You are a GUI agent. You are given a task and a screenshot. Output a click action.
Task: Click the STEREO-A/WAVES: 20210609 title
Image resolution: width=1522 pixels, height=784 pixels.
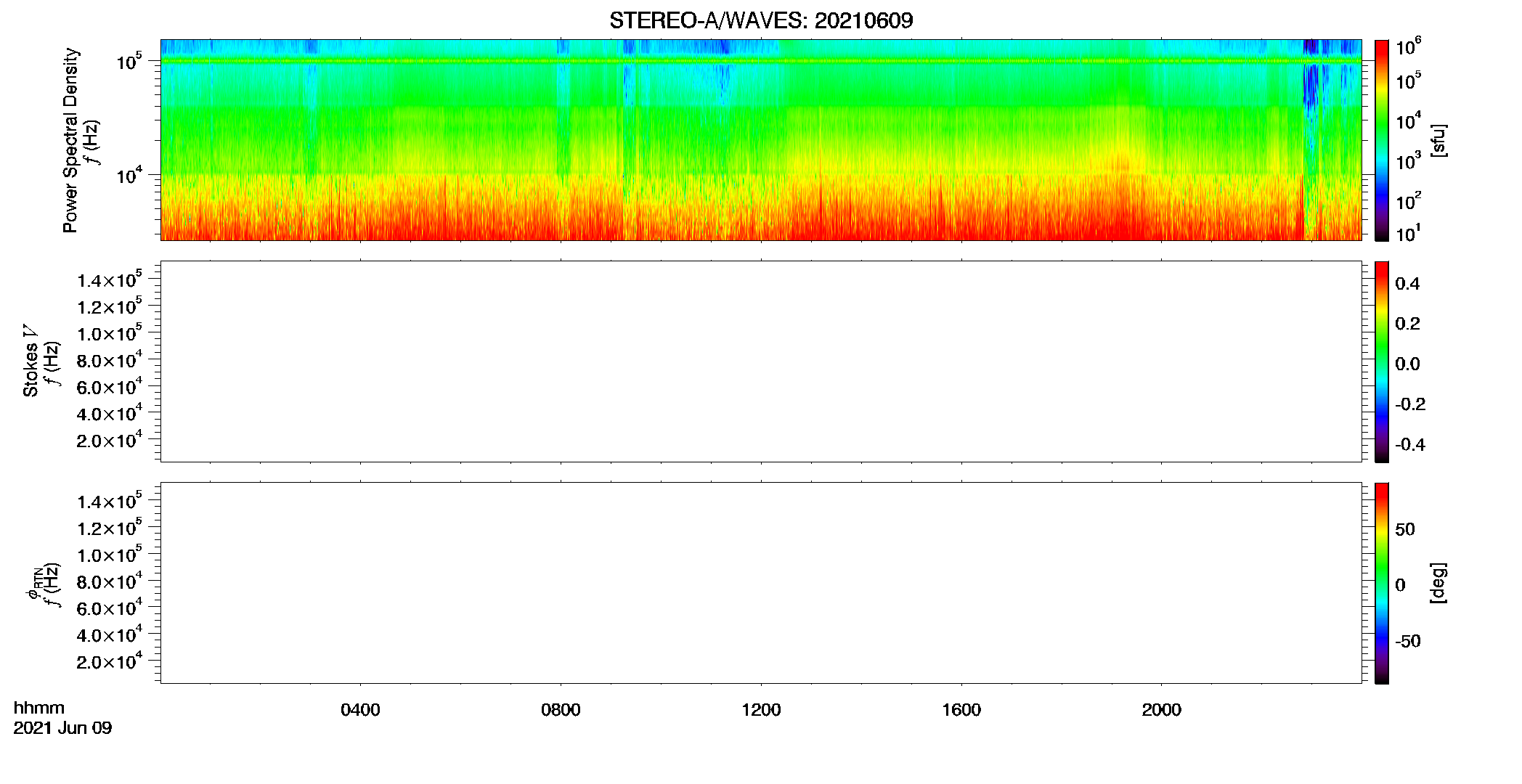pyautogui.click(x=761, y=20)
